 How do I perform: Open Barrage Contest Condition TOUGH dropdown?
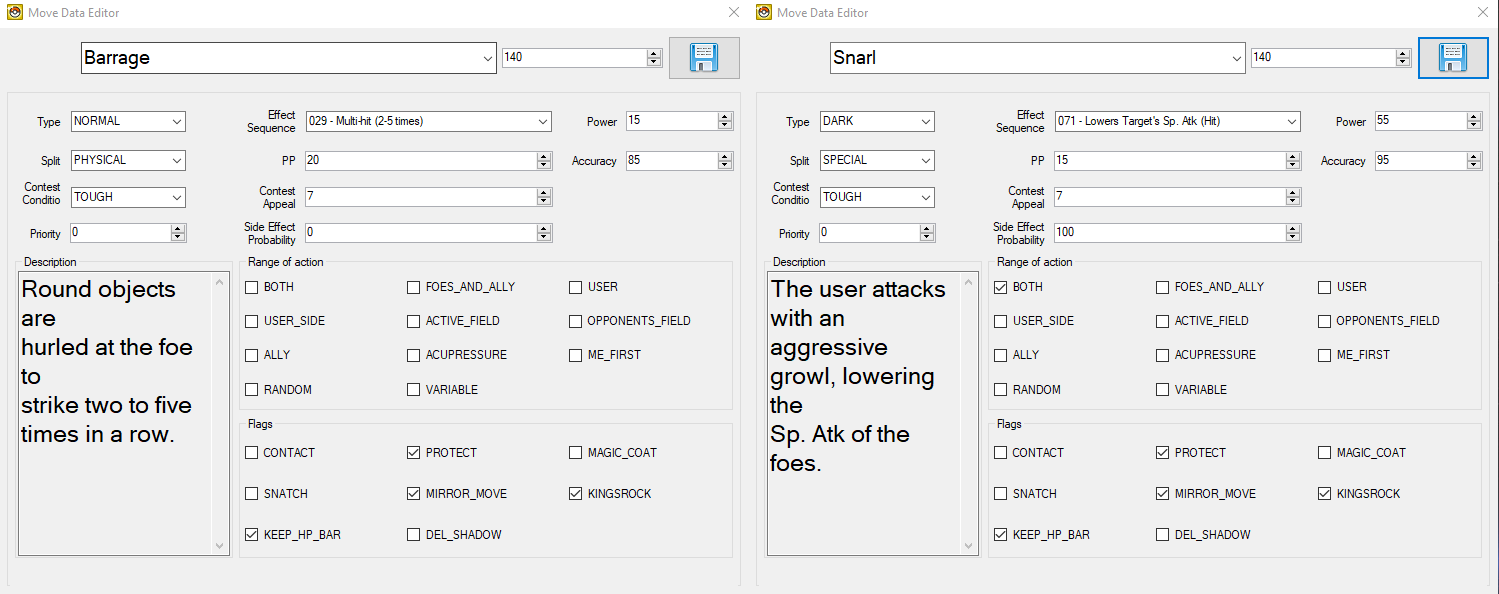point(177,198)
